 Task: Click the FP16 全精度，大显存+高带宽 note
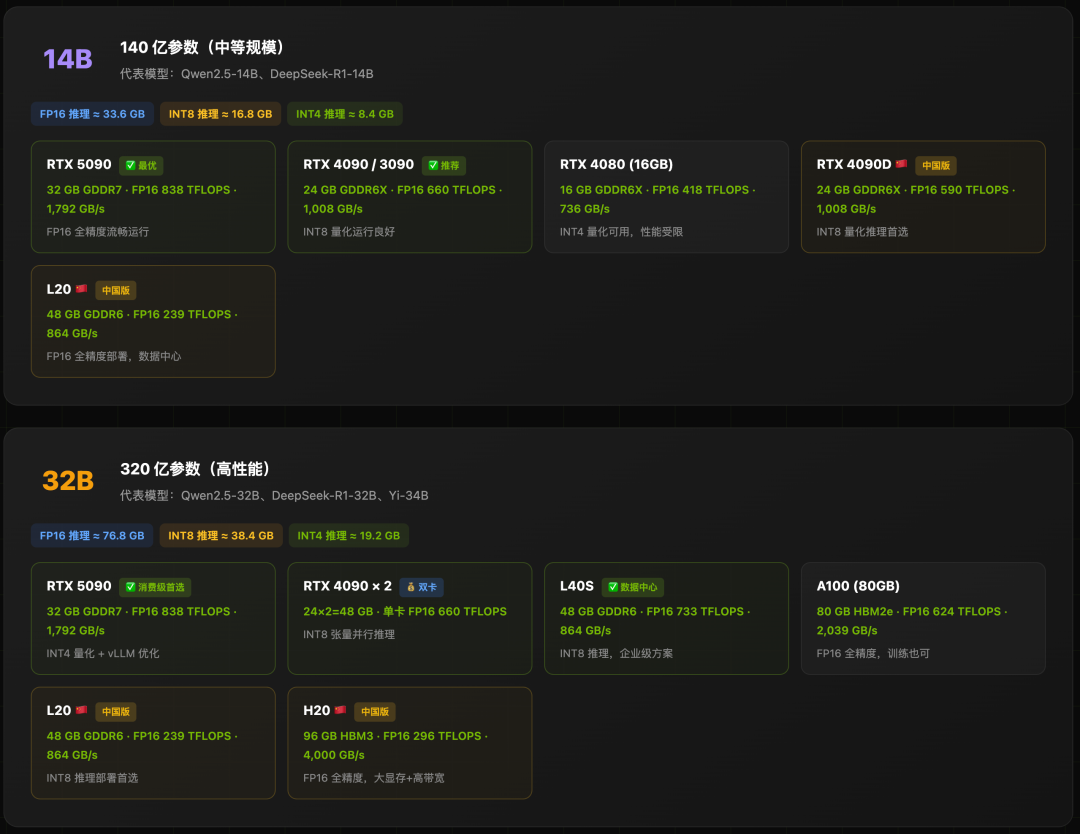[x=374, y=778]
